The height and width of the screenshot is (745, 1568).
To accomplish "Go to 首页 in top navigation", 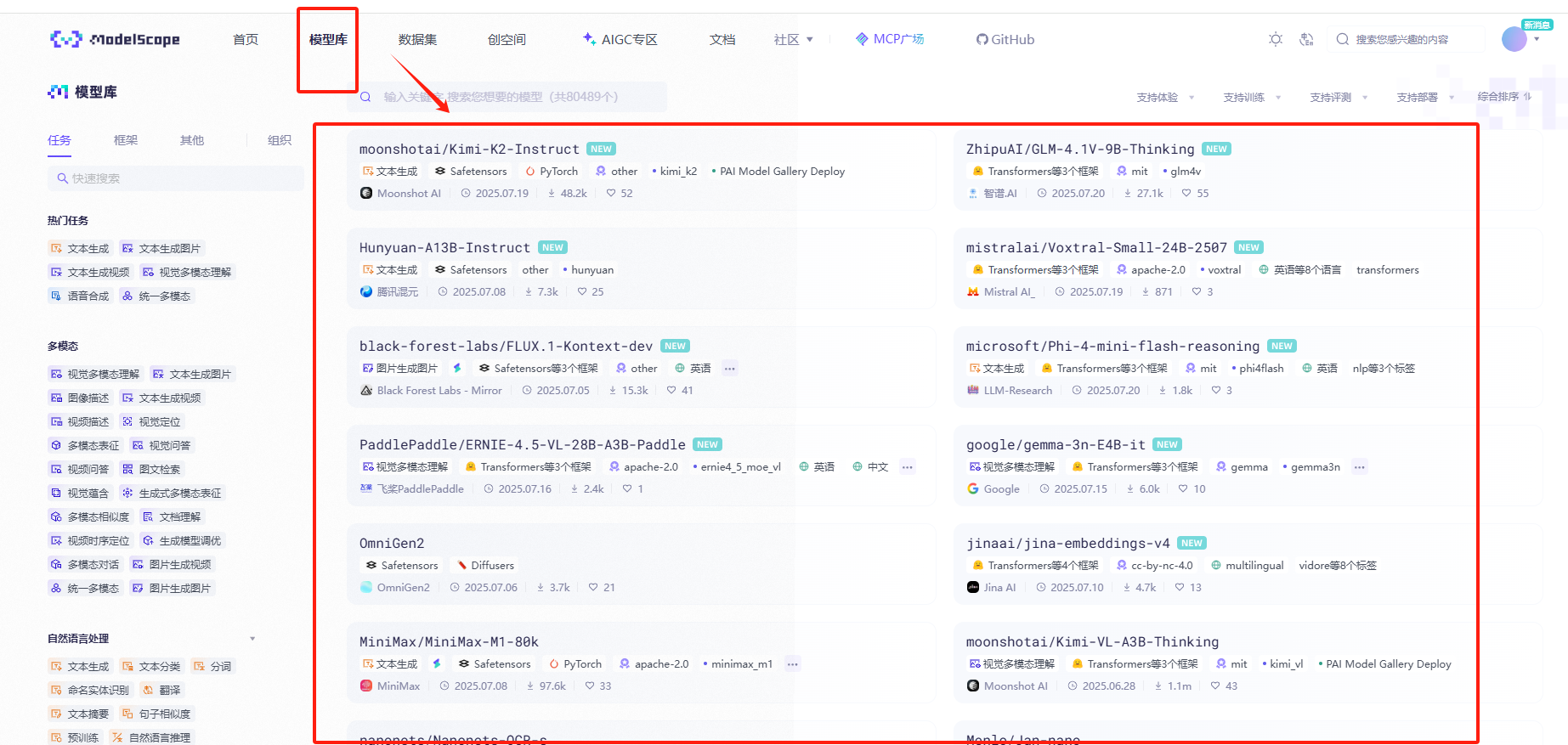I will (246, 39).
